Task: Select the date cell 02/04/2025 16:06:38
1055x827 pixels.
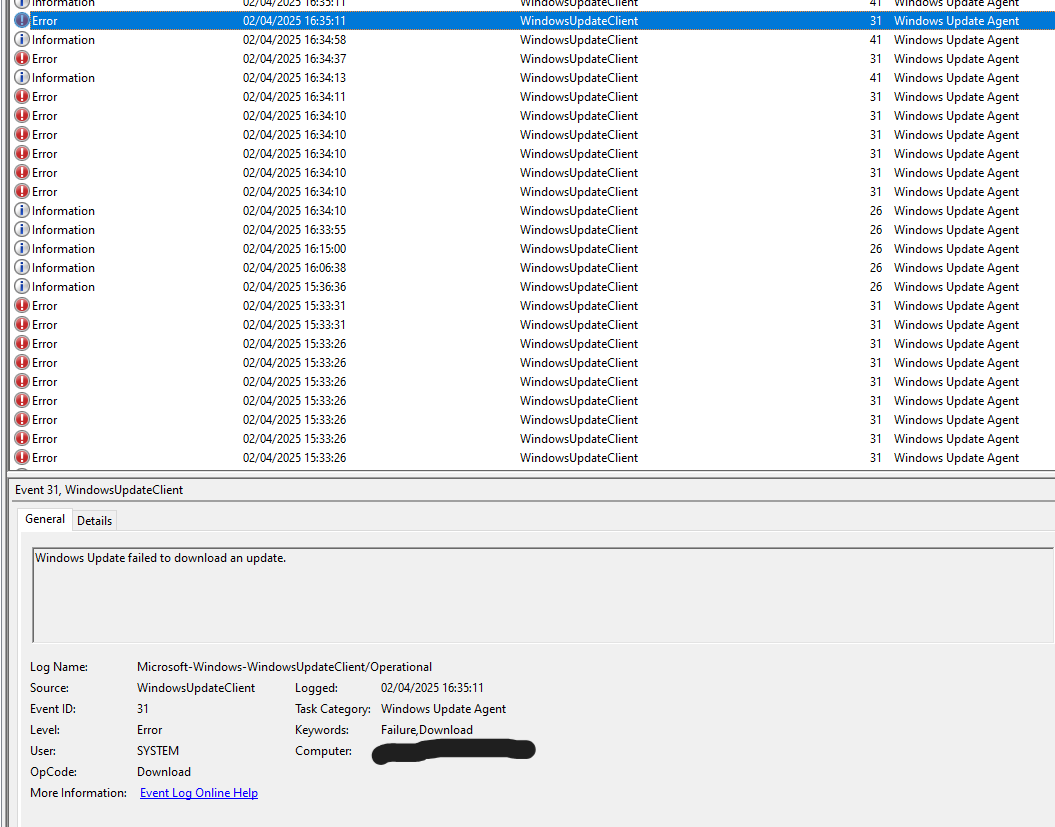Action: click(x=294, y=267)
